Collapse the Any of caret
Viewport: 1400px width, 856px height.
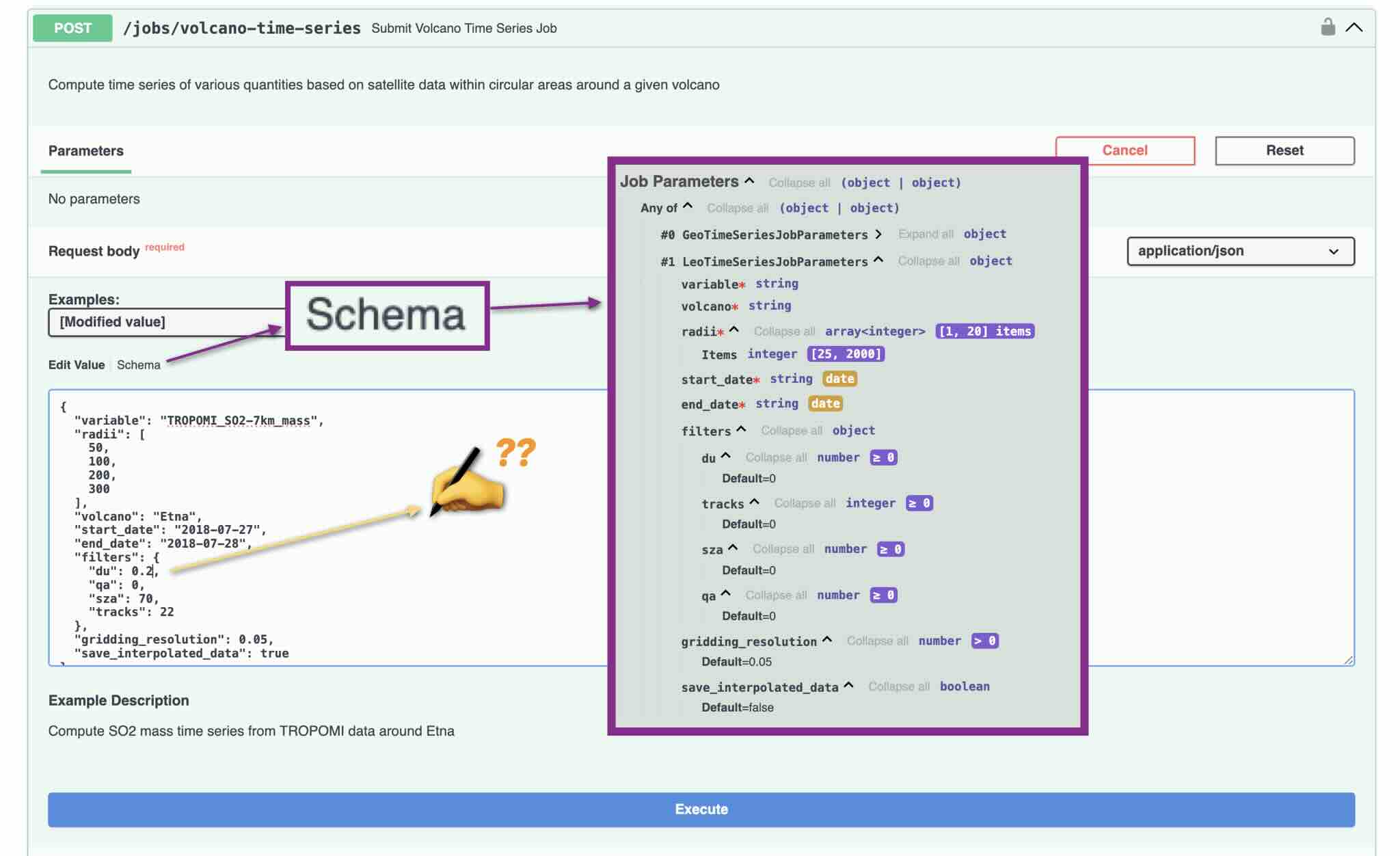click(x=688, y=206)
